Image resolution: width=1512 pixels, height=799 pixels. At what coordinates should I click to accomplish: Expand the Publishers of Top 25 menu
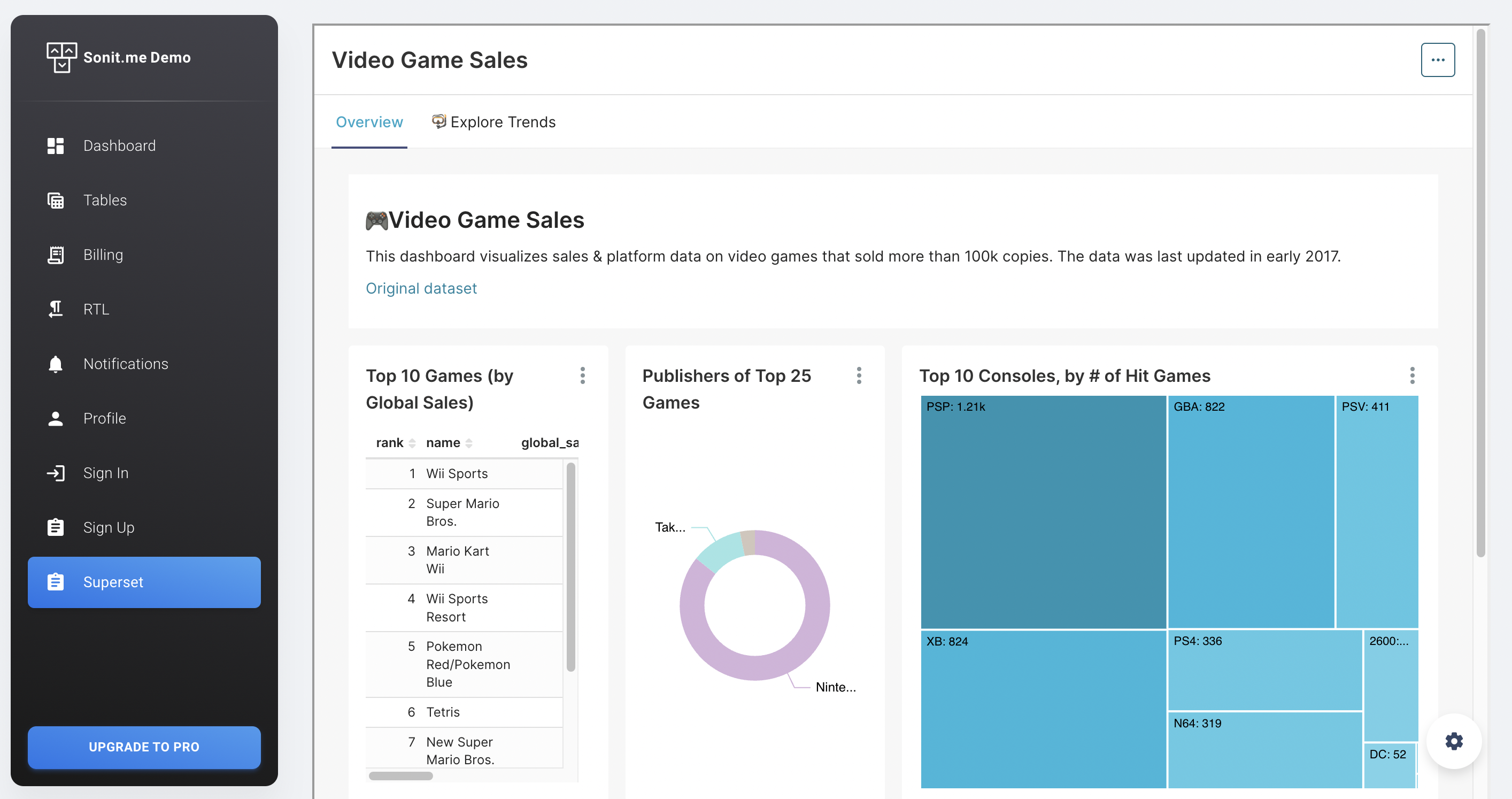(x=858, y=375)
